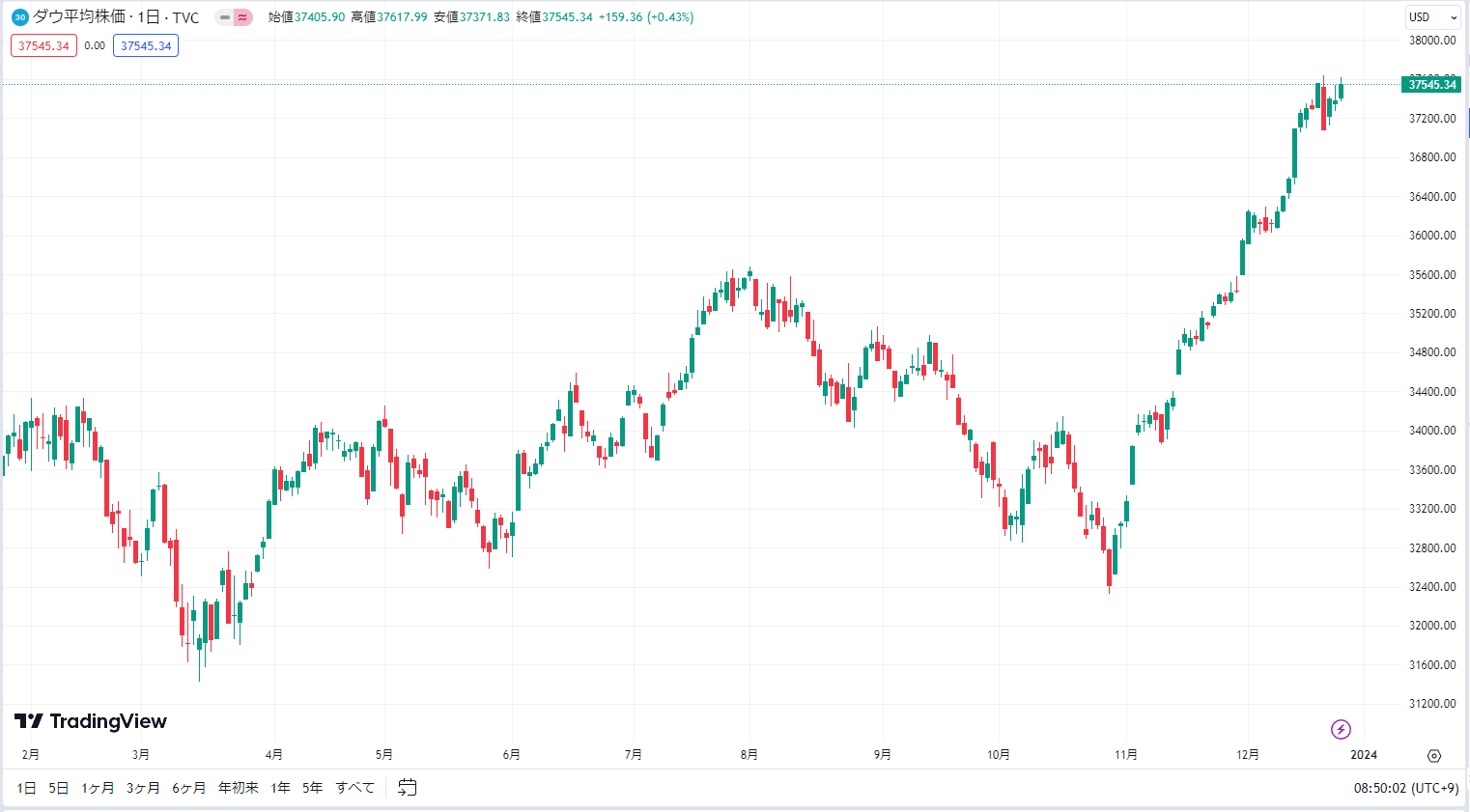This screenshot has width=1470, height=812.
Task: Click the 3月 label on time axis
Action: (x=141, y=755)
